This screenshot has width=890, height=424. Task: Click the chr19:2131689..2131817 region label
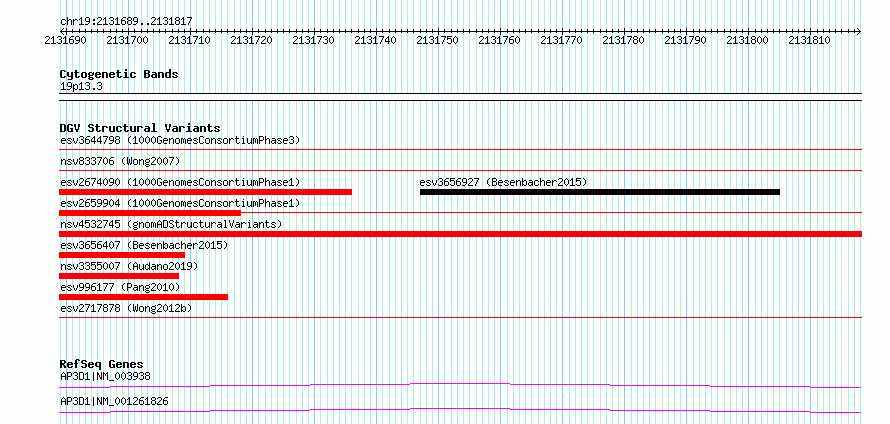[x=126, y=22]
